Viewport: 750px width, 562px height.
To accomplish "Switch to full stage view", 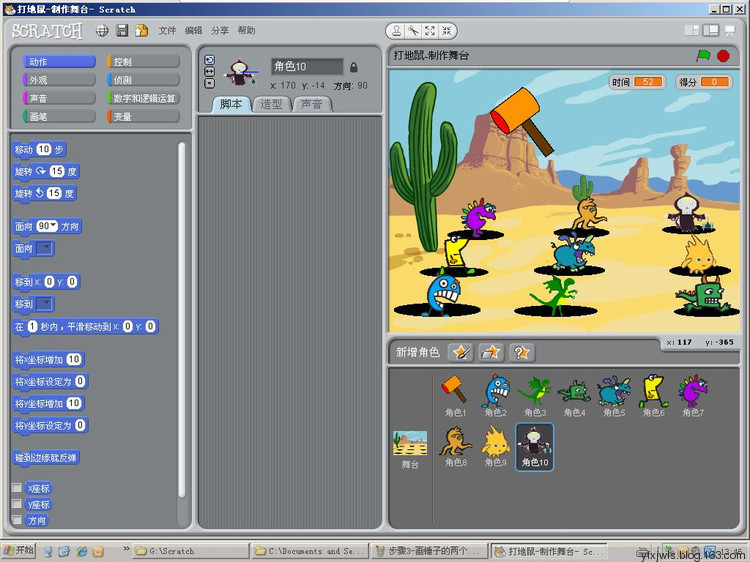I will 711,31.
